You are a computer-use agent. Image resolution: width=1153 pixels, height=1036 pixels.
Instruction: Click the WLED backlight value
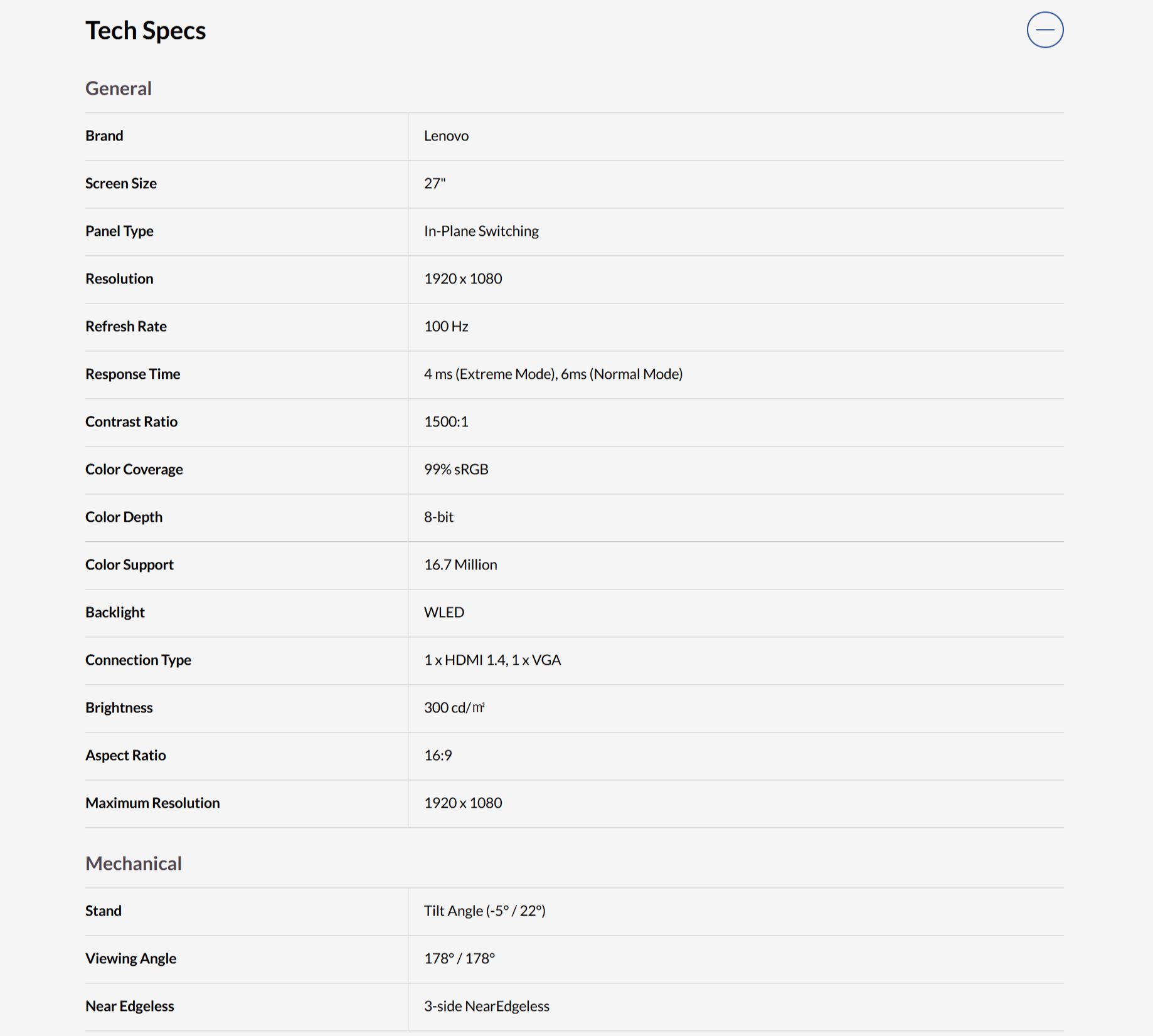pos(444,613)
